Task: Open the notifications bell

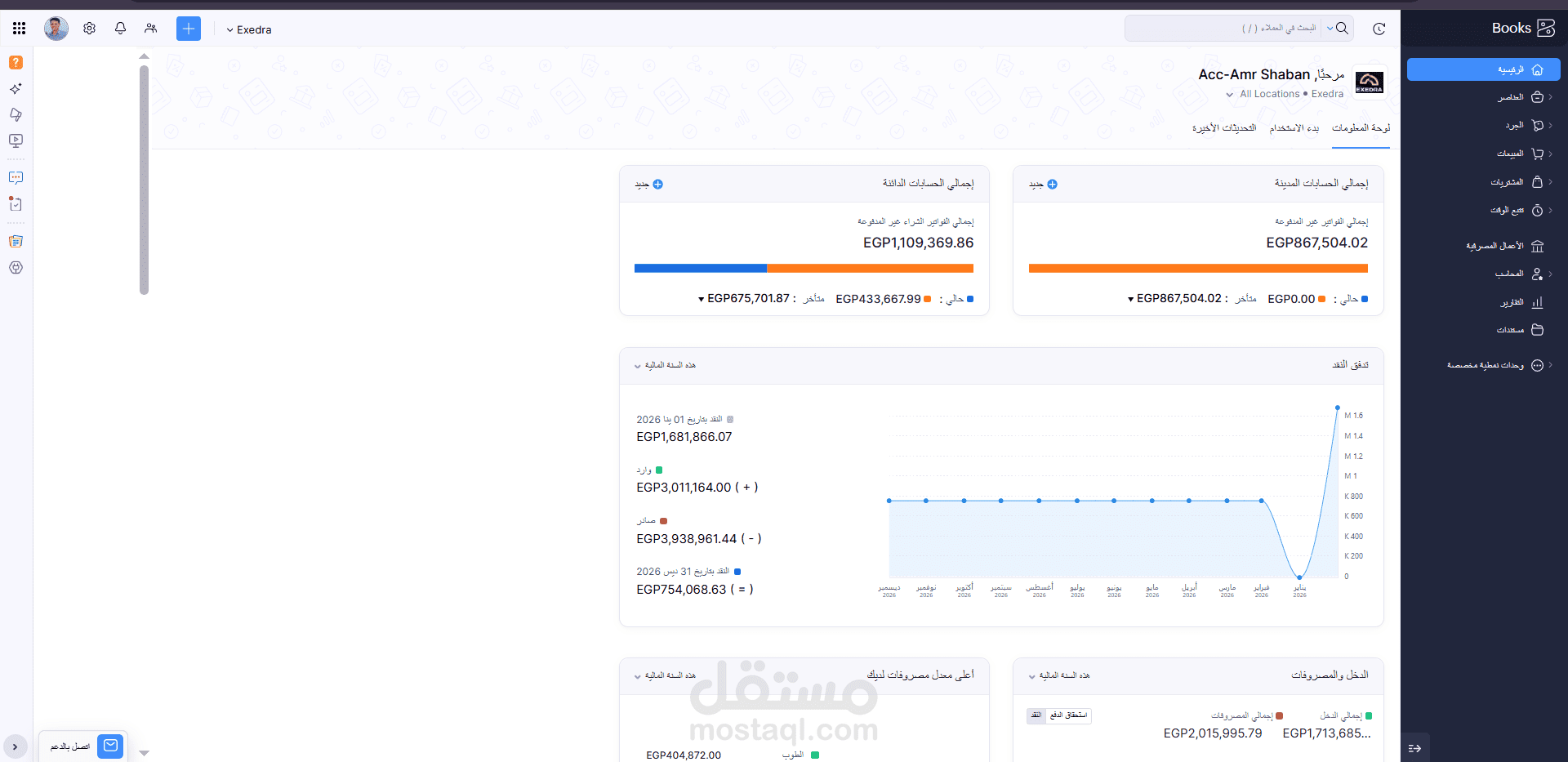Action: point(120,29)
